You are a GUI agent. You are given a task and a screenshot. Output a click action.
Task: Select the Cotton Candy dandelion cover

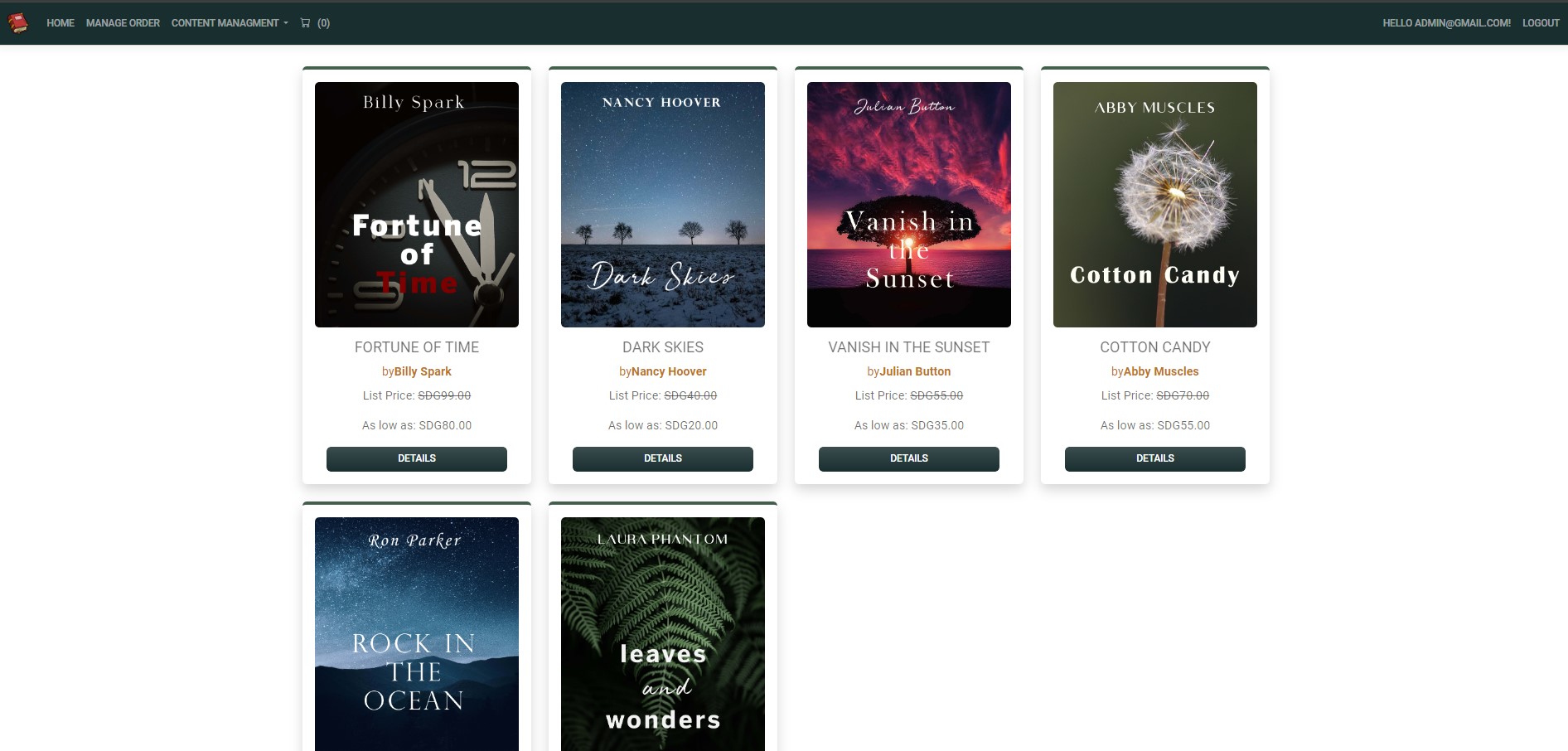[x=1154, y=204]
